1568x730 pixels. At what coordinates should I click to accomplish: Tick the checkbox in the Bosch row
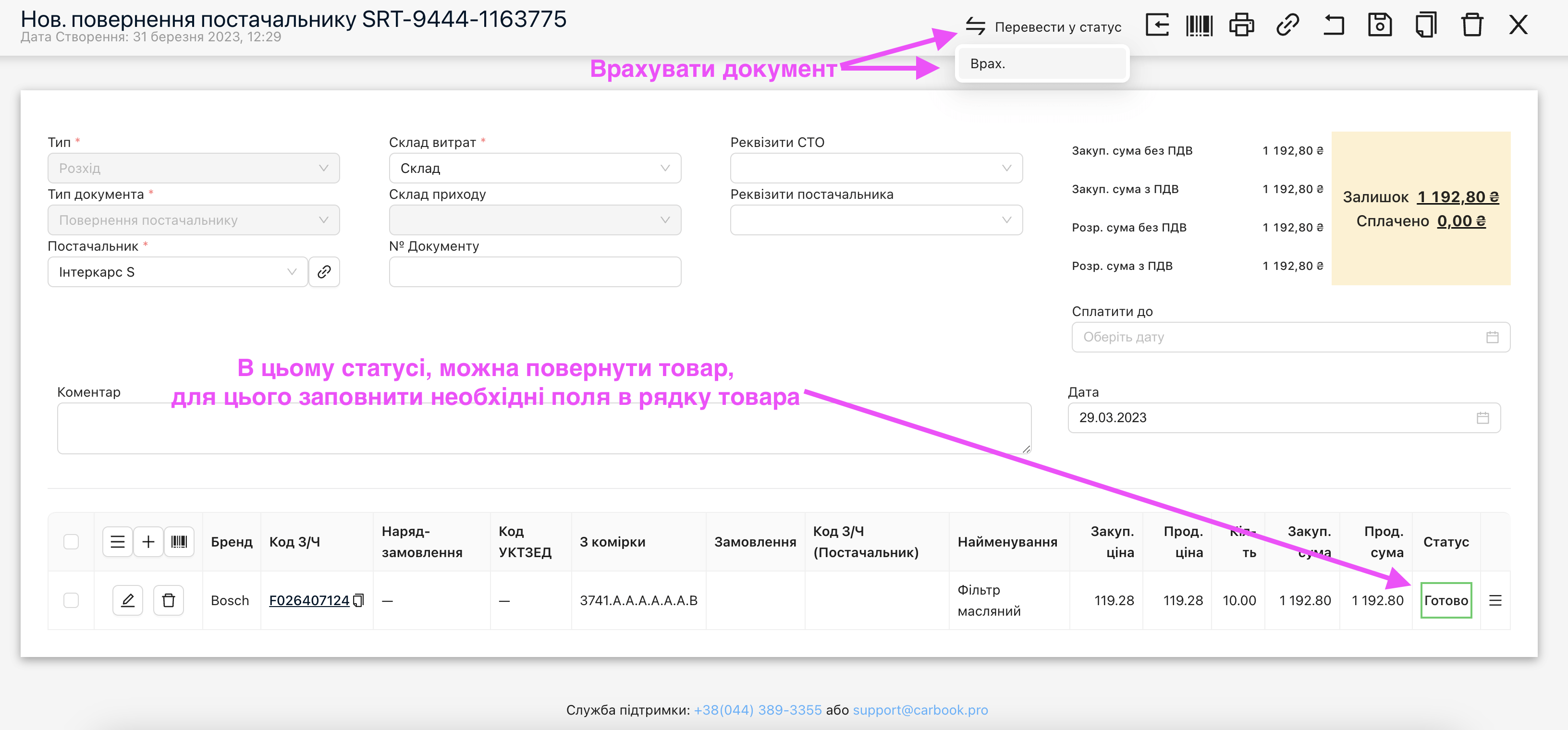click(71, 600)
